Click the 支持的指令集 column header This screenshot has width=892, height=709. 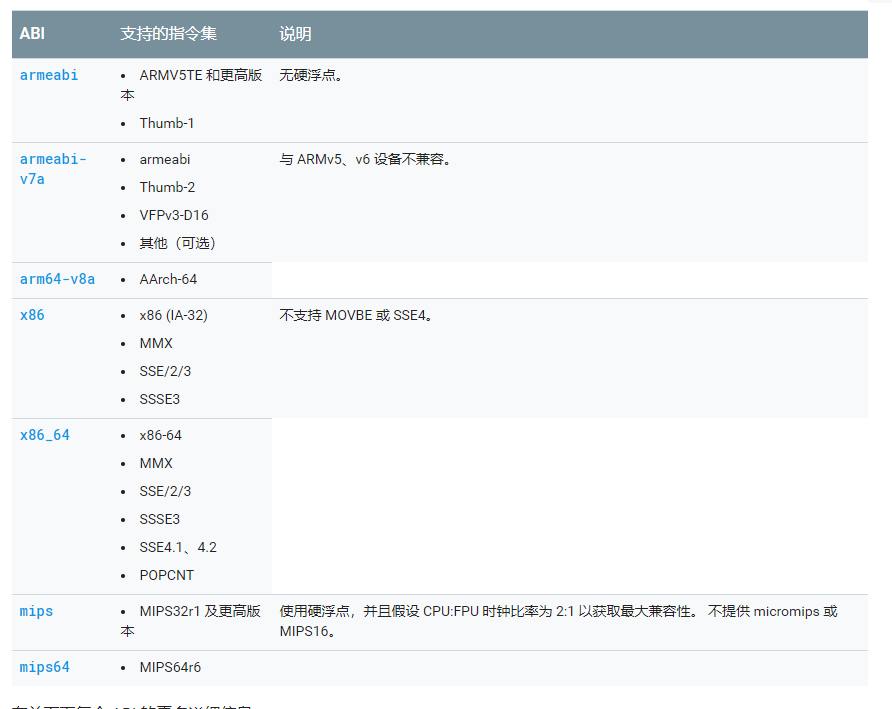pos(168,34)
